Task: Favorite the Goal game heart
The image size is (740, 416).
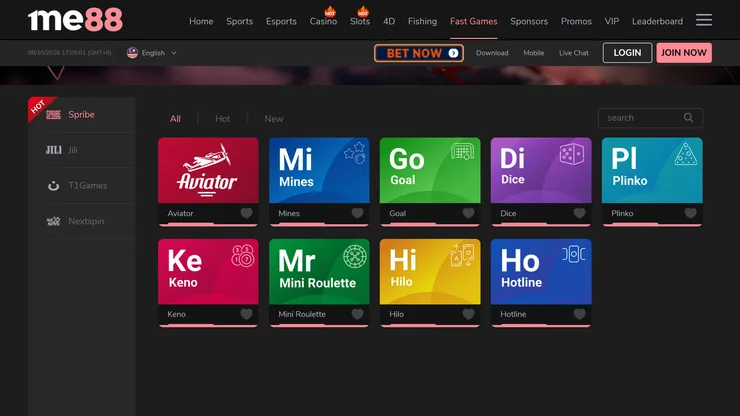Action: (468, 213)
